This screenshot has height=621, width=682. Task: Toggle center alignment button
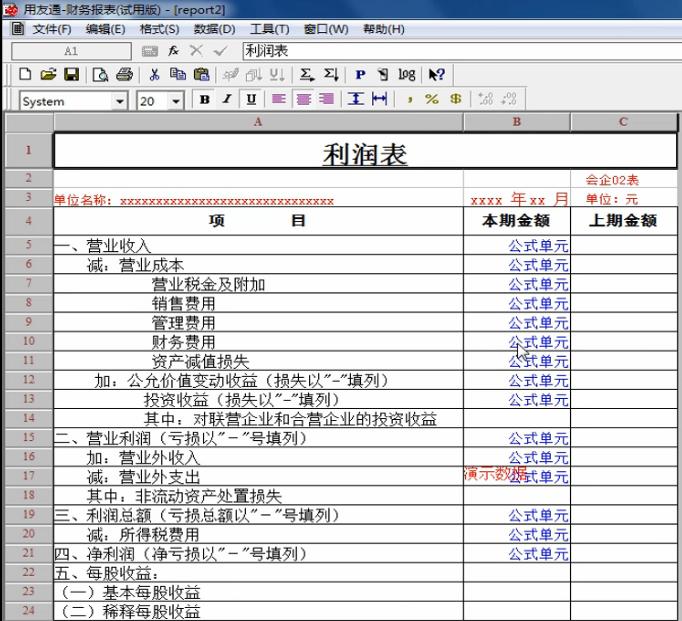(x=304, y=100)
